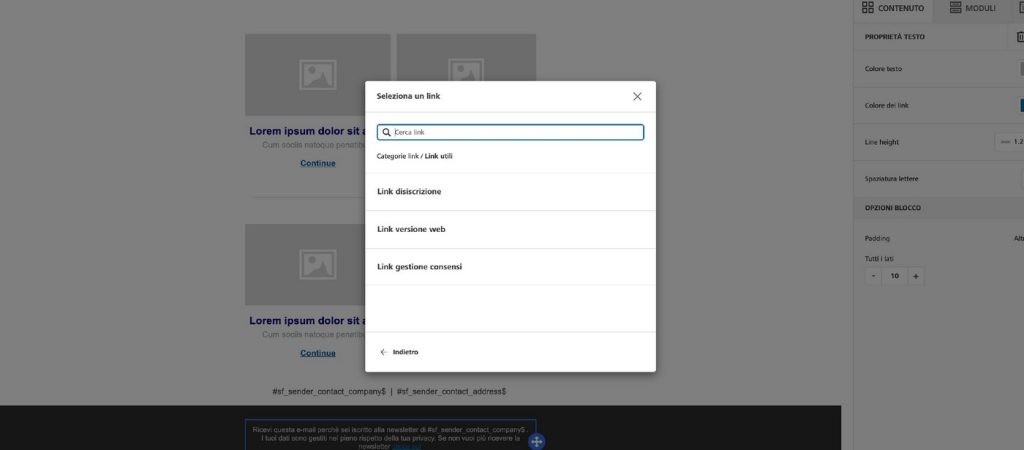Click the Seleziona un link title

(408, 96)
